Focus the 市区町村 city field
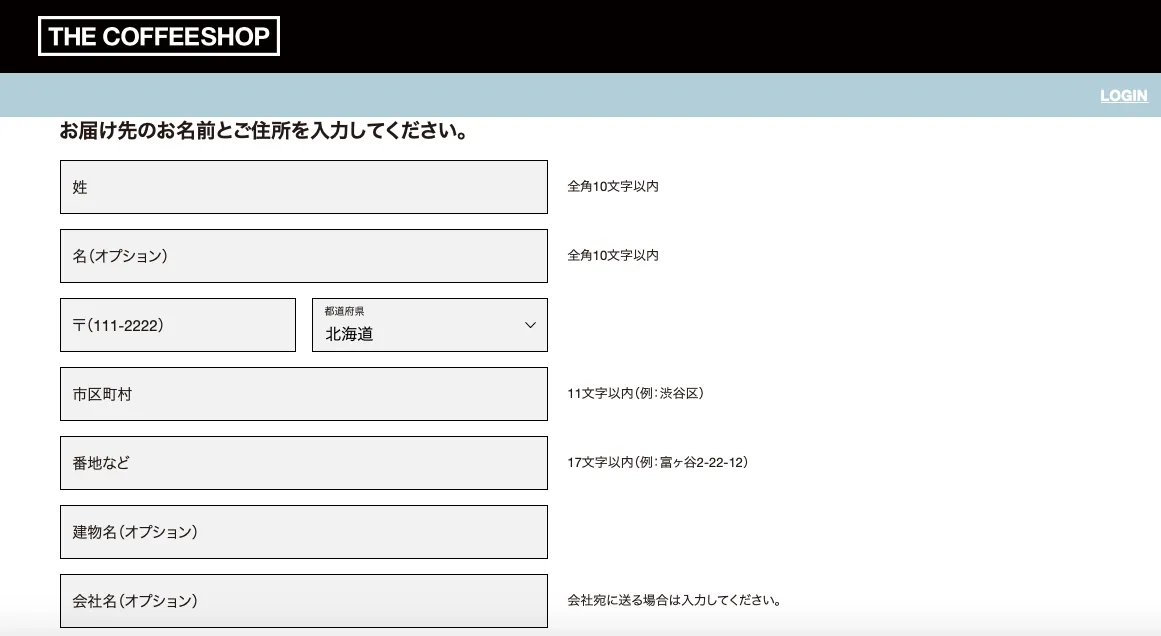 304,394
